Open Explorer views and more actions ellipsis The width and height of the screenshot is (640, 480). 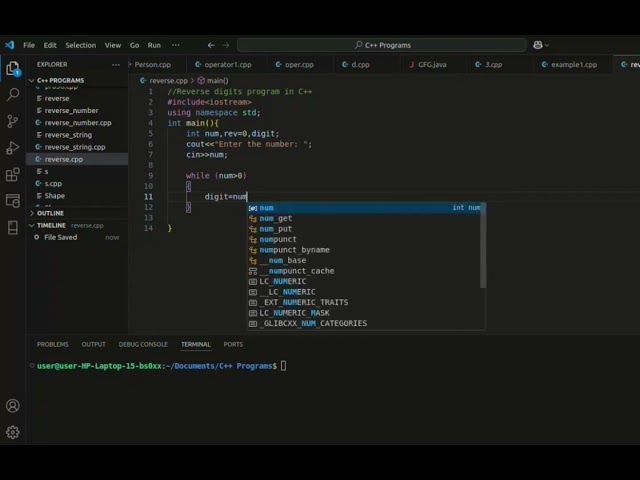(116, 64)
